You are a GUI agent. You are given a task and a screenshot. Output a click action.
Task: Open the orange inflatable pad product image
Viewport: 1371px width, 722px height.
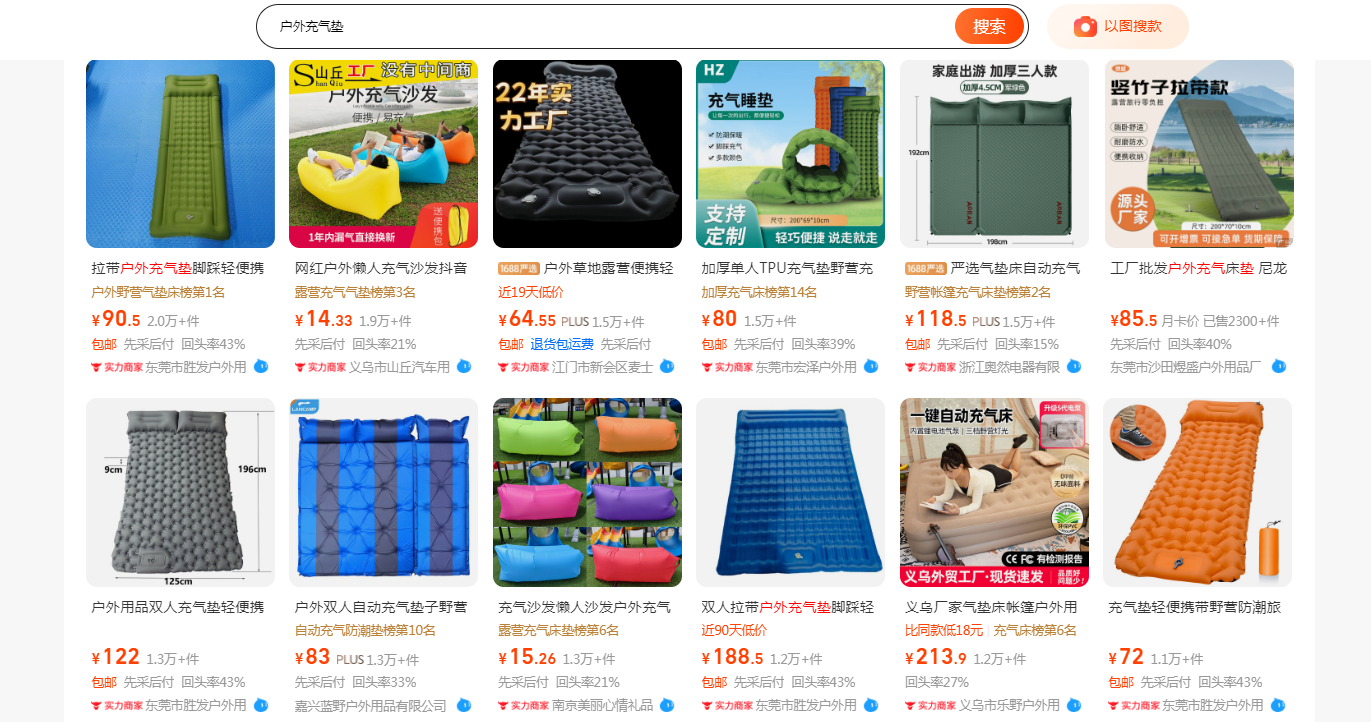pyautogui.click(x=1197, y=492)
